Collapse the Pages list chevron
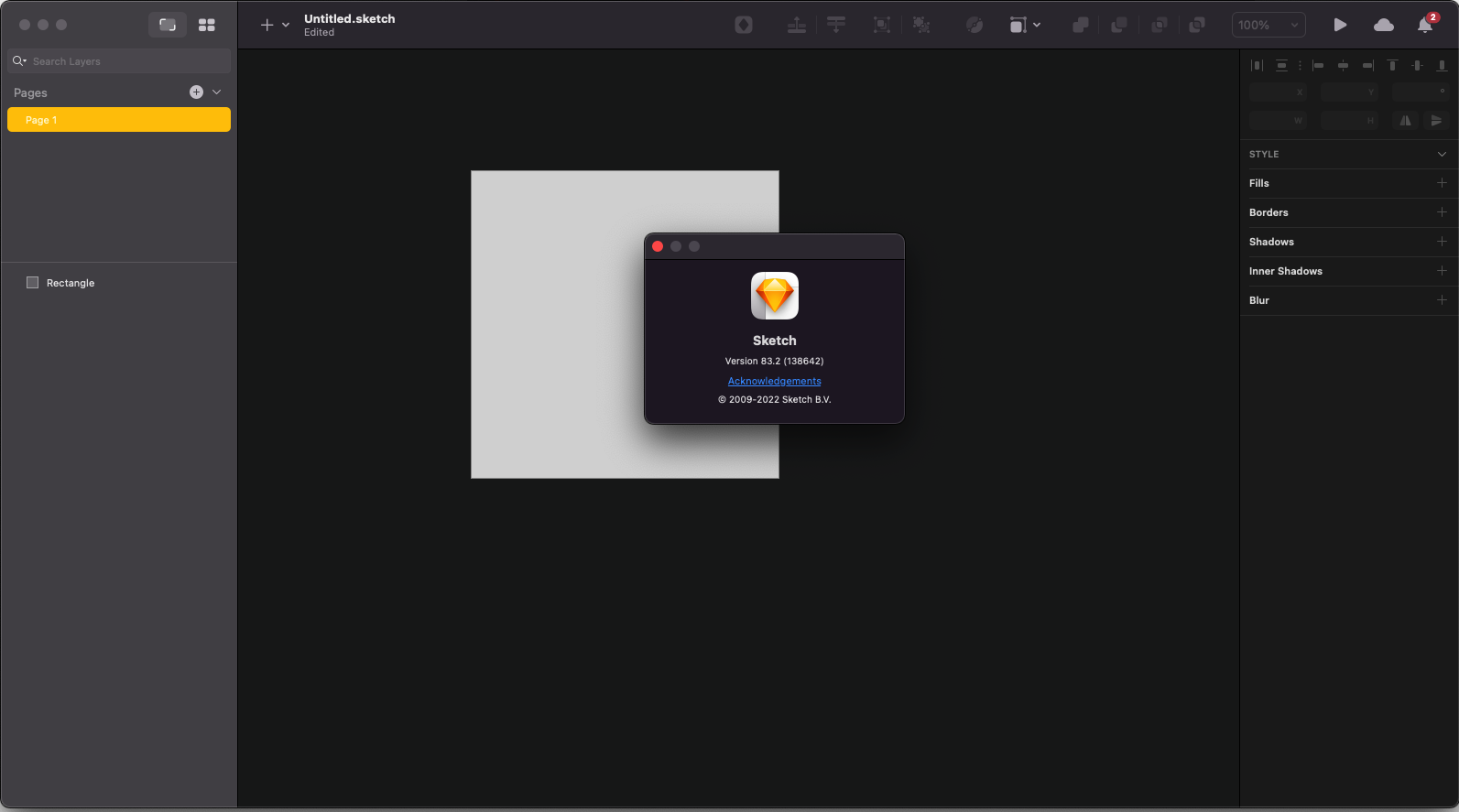Screen dimensions: 1459x812 coord(217,92)
